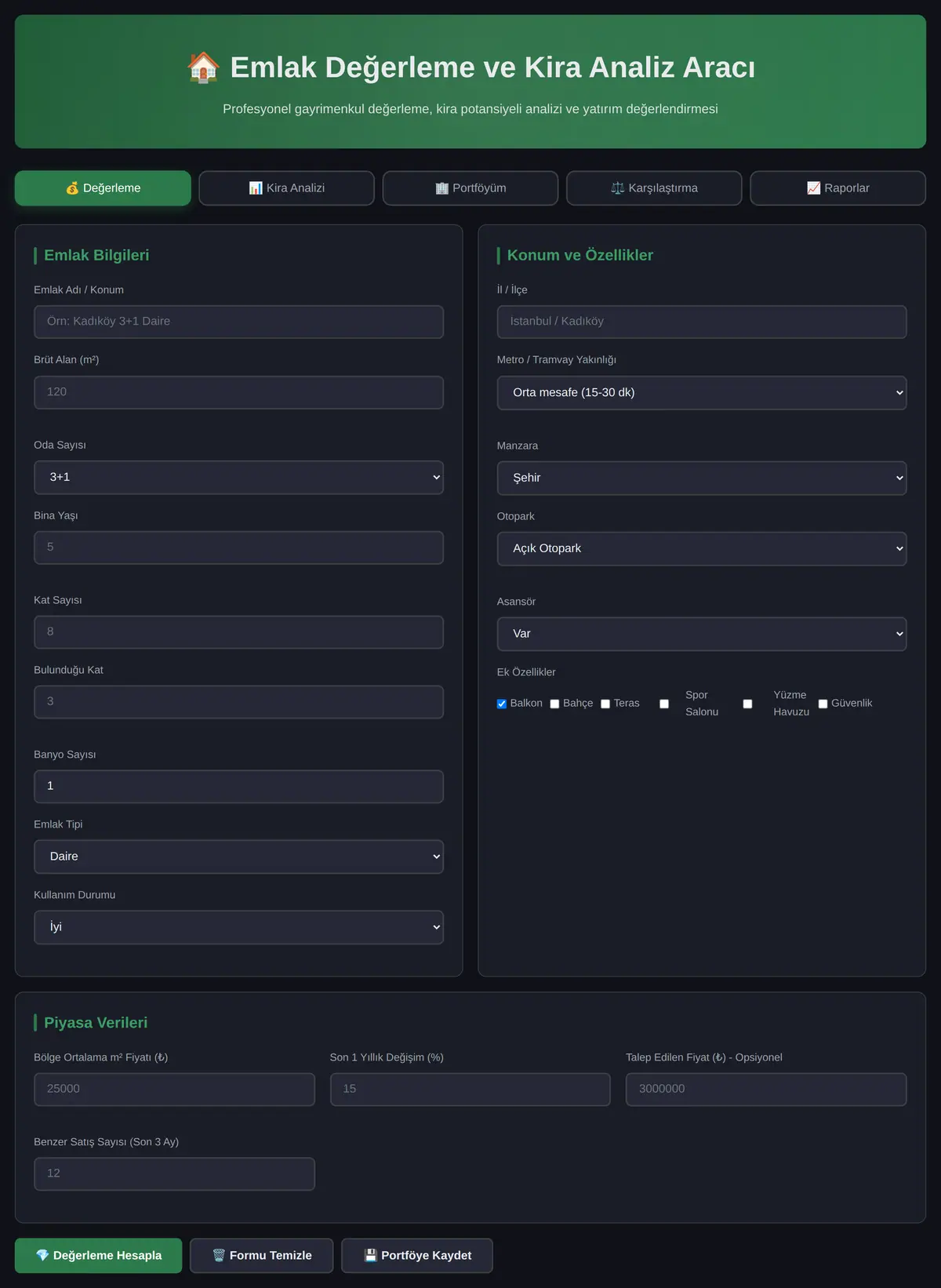Click the house icon in the header
Image resolution: width=941 pixels, height=1288 pixels.
203,67
